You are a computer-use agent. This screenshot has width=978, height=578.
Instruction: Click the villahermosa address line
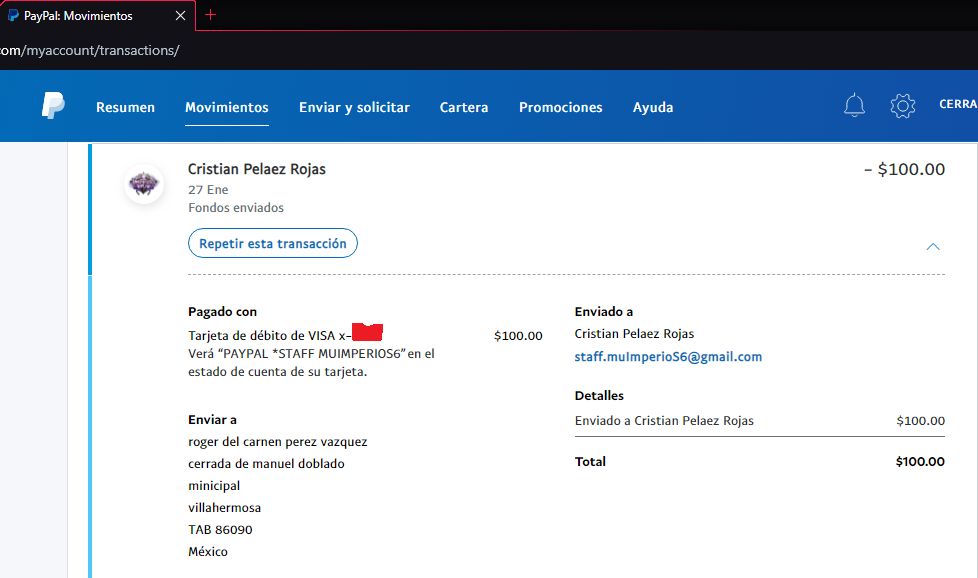(225, 508)
